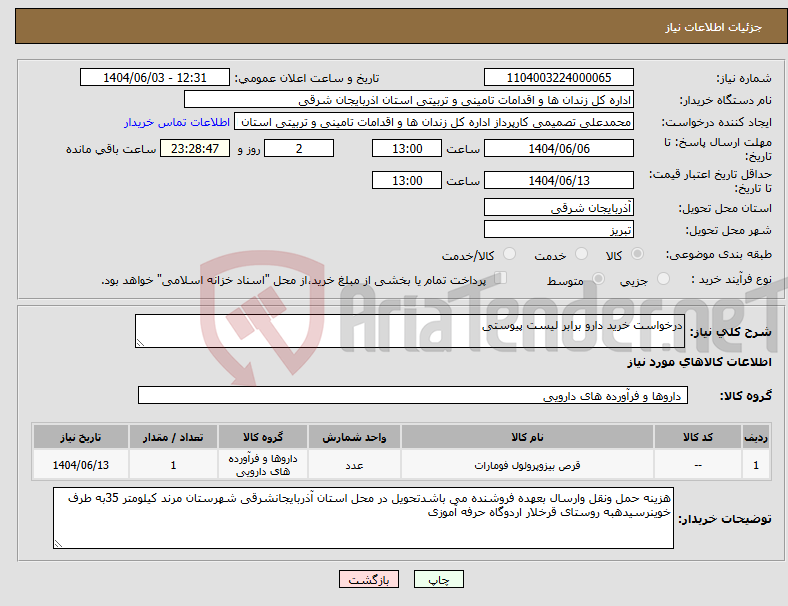Click the شرح کلی نیاز description textarea
Image resolution: width=788 pixels, height=606 pixels.
point(410,331)
